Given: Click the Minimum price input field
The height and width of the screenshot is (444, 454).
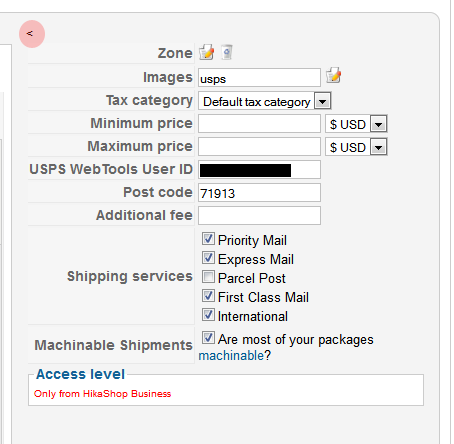Looking at the screenshot, I should click(259, 124).
